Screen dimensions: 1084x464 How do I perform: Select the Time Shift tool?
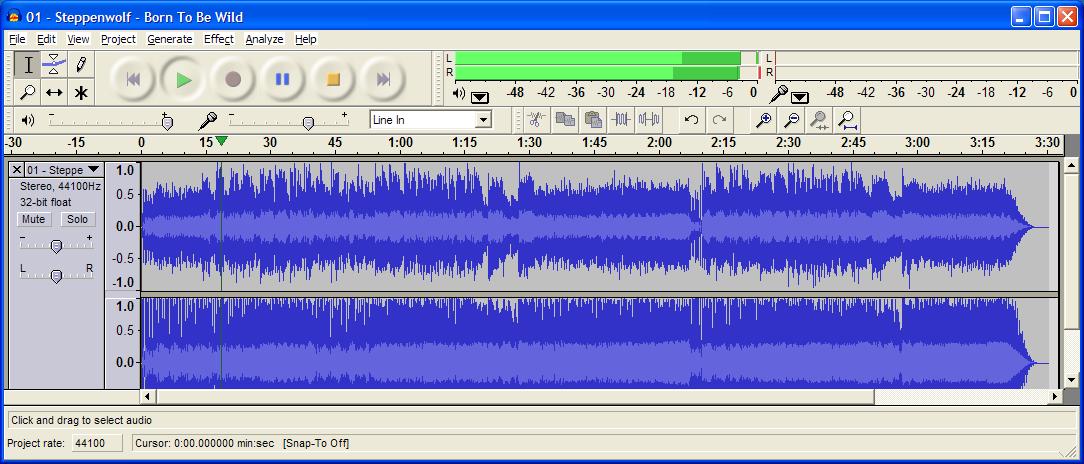pos(54,92)
